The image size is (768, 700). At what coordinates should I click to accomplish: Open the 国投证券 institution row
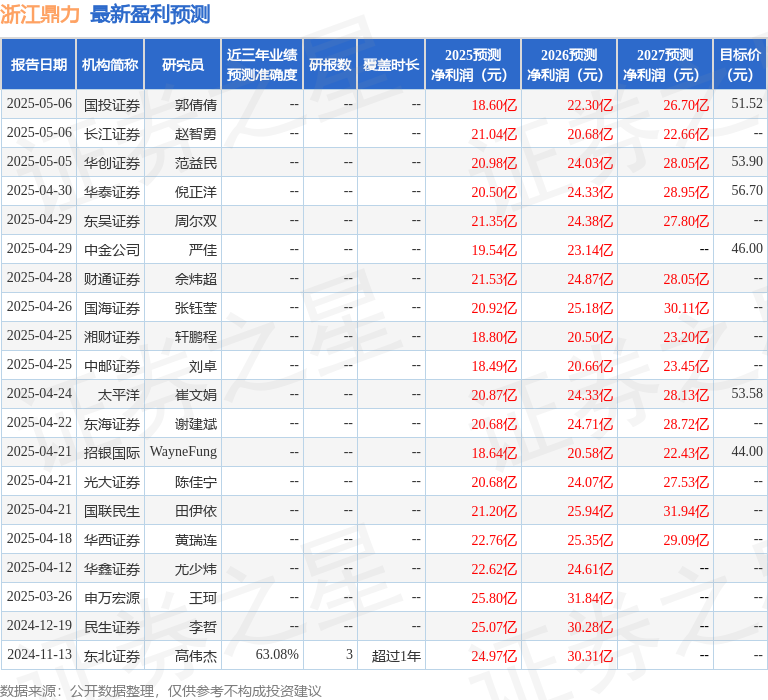112,104
